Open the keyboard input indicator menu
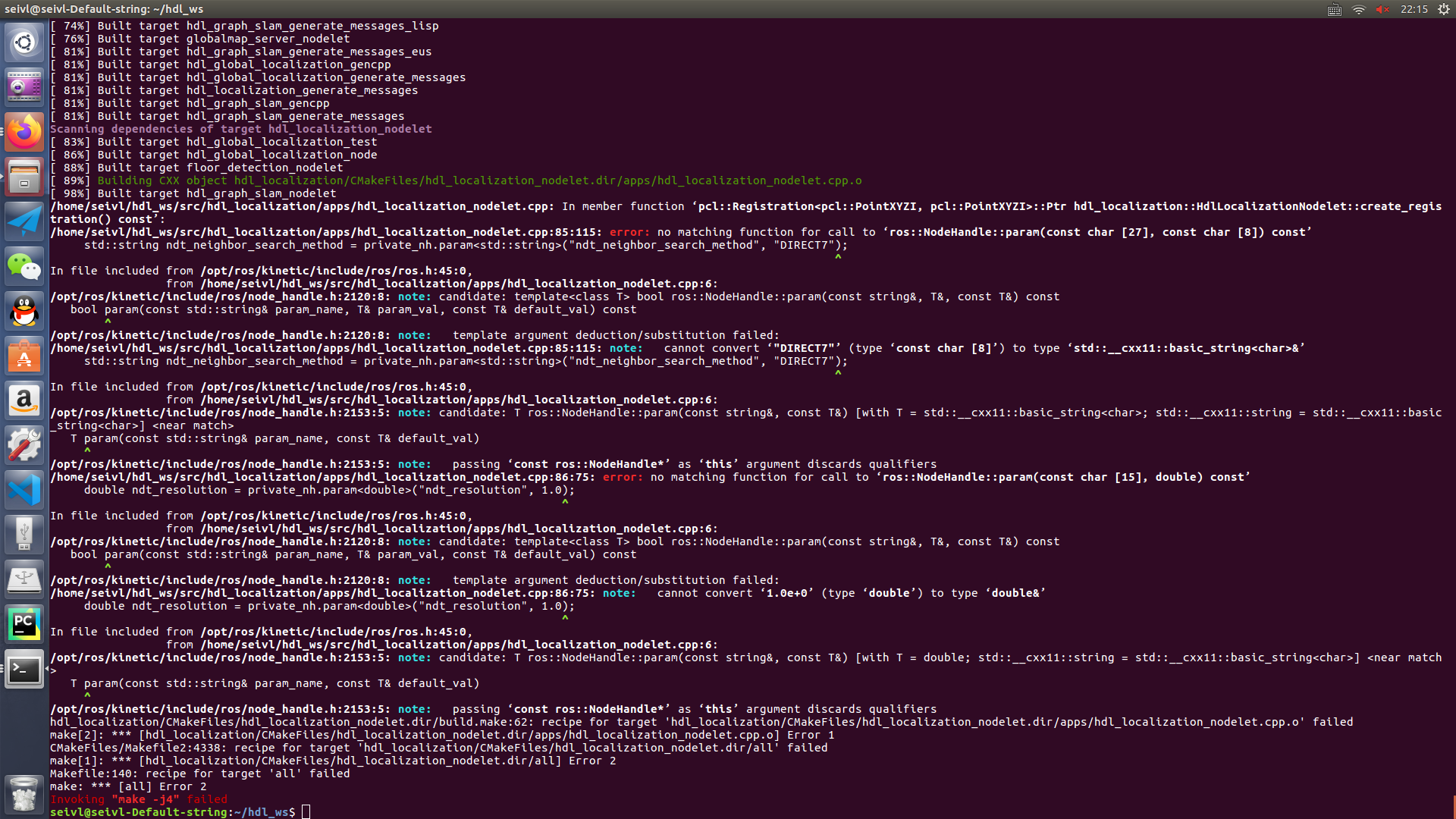 pyautogui.click(x=1333, y=10)
